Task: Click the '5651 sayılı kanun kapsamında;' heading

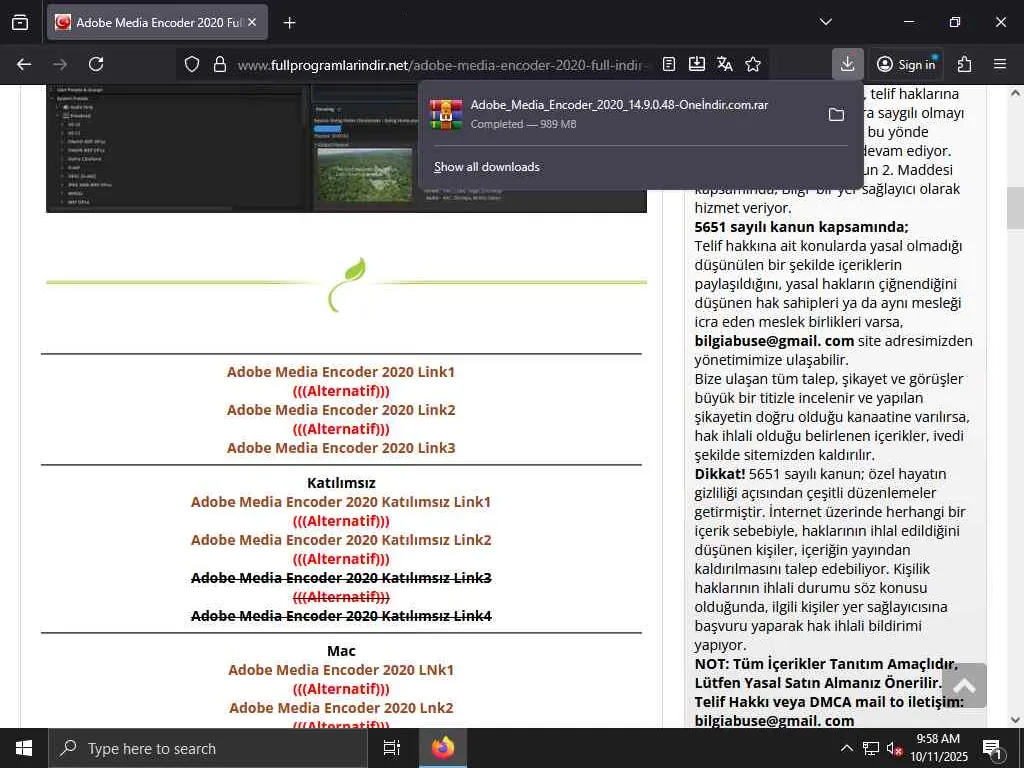Action: 801,227
